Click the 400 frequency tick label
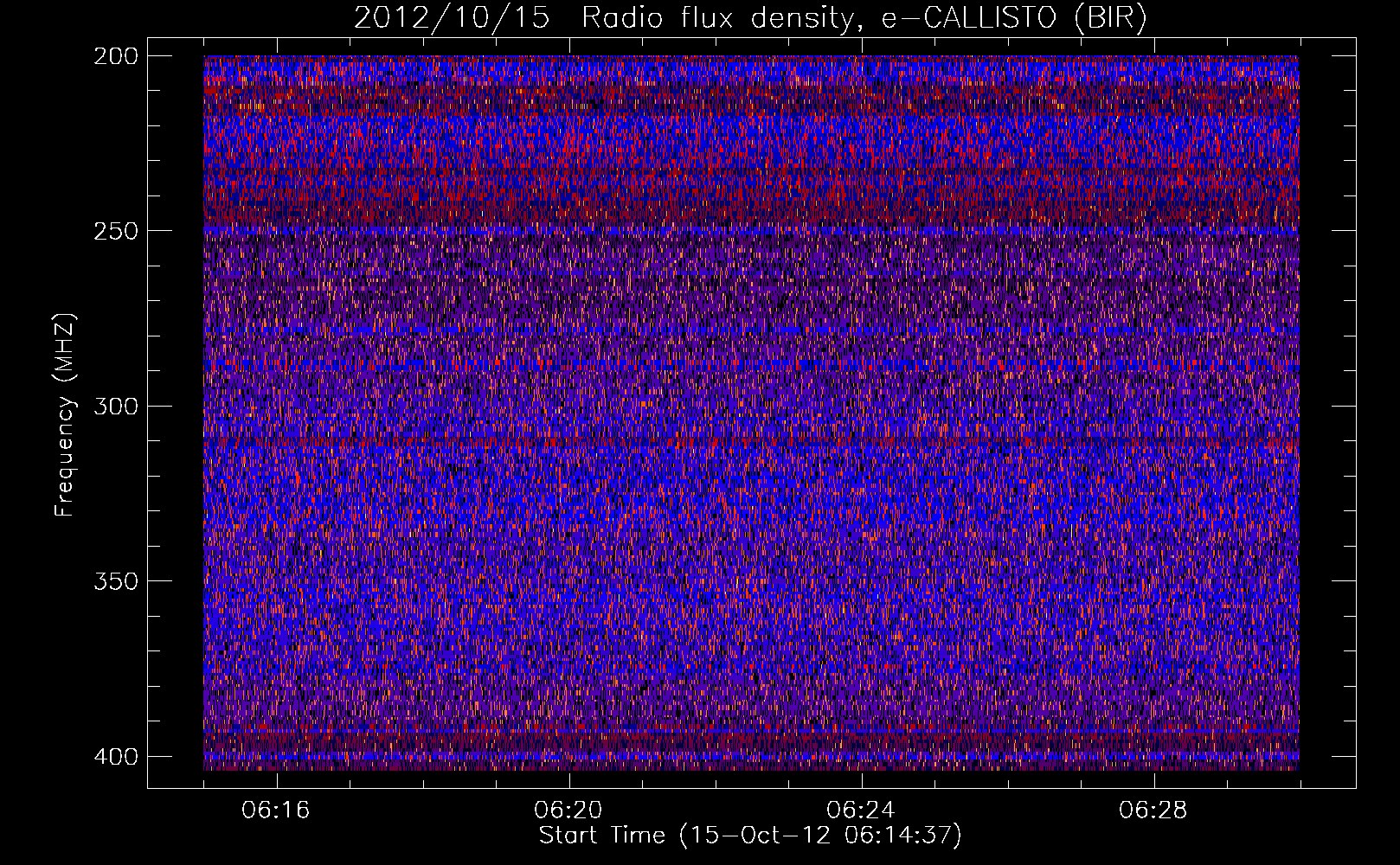Screen dimensions: 1400x865 (x=116, y=757)
